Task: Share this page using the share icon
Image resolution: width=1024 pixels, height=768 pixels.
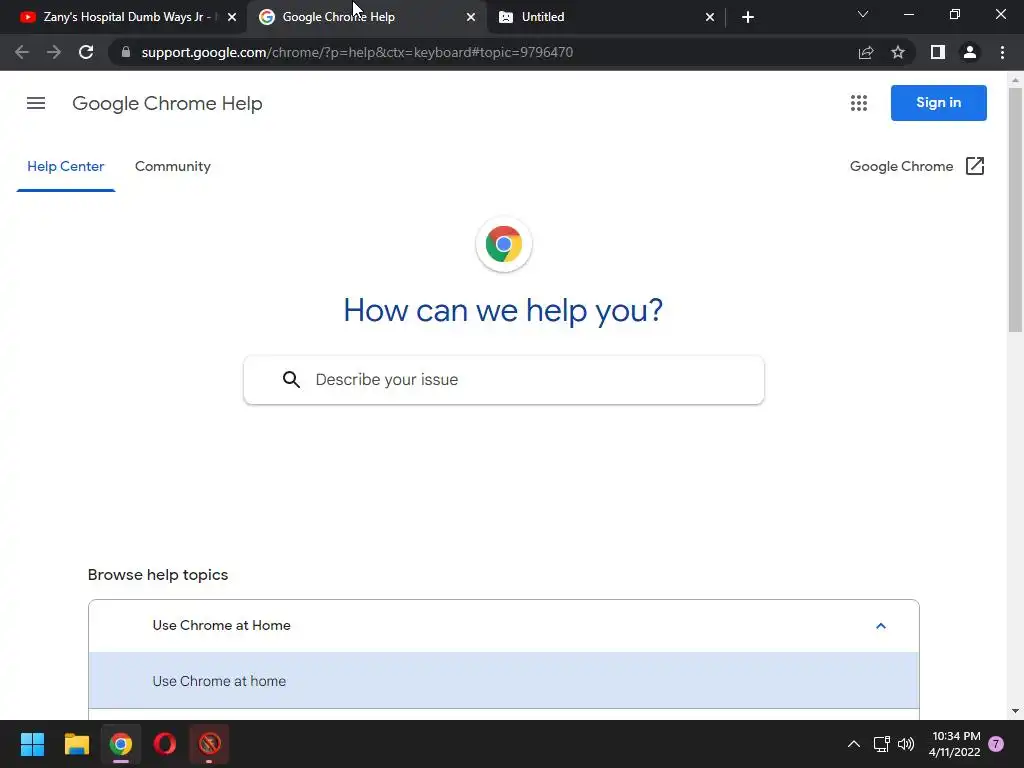Action: [x=866, y=52]
